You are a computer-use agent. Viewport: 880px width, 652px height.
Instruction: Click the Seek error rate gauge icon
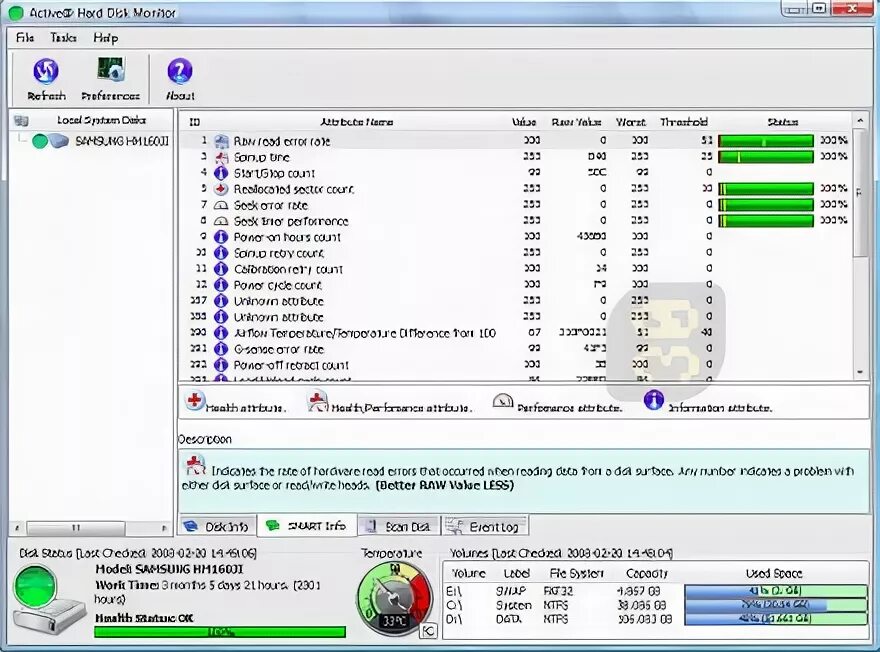[x=222, y=205]
